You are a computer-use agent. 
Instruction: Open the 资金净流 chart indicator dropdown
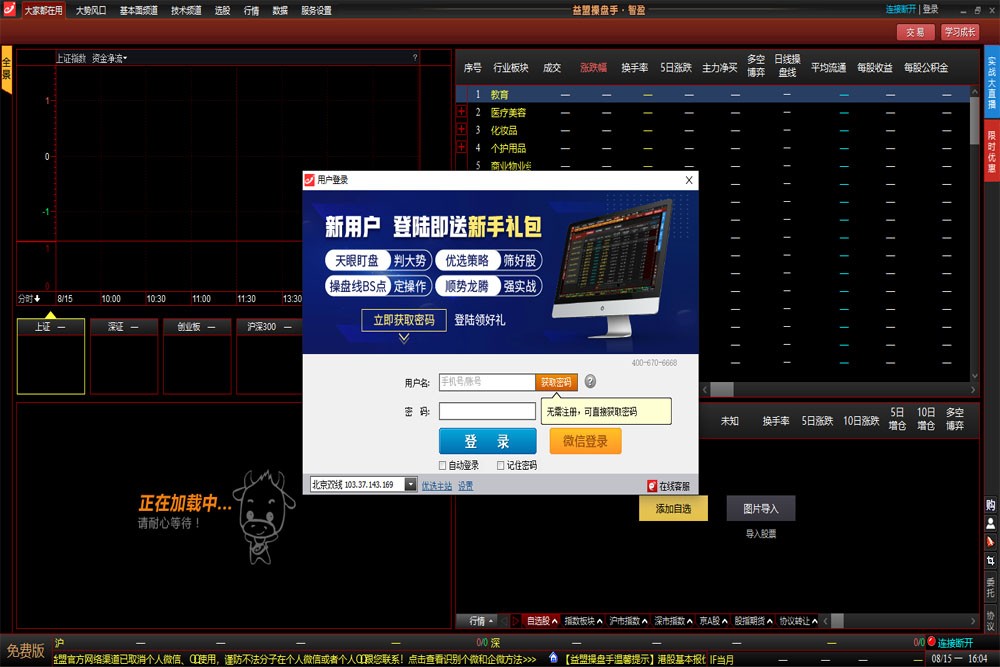coord(110,58)
